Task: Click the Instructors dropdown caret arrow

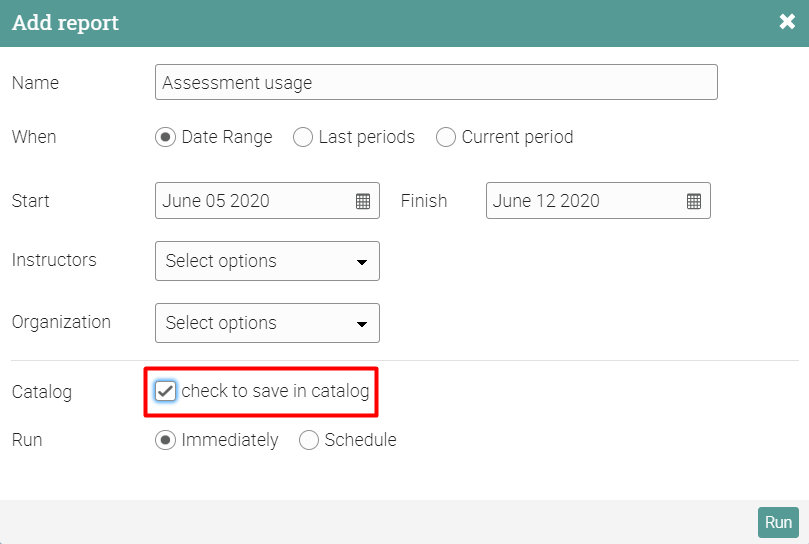Action: [x=361, y=262]
